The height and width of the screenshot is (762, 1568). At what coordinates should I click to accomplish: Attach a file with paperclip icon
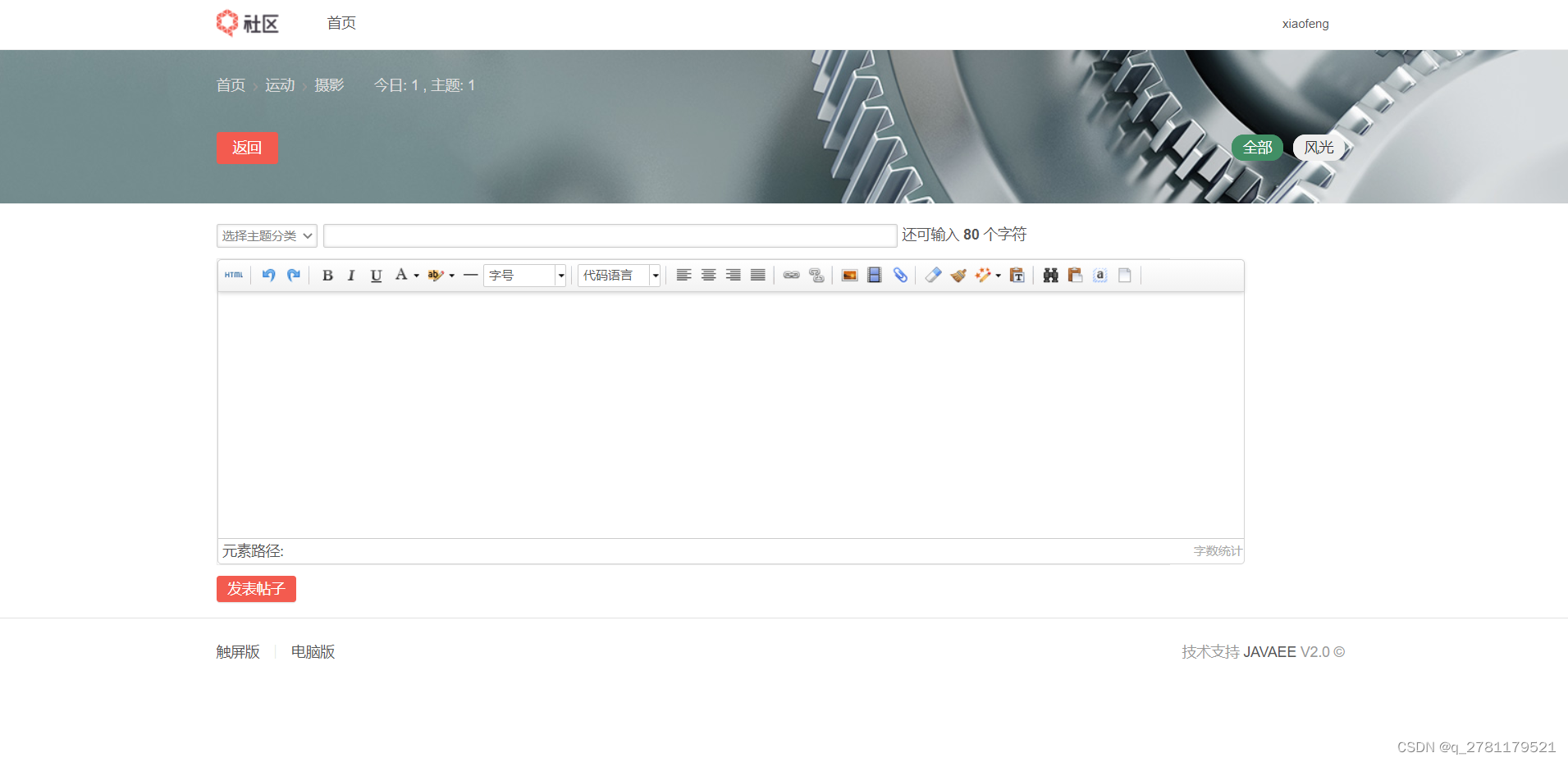(900, 276)
